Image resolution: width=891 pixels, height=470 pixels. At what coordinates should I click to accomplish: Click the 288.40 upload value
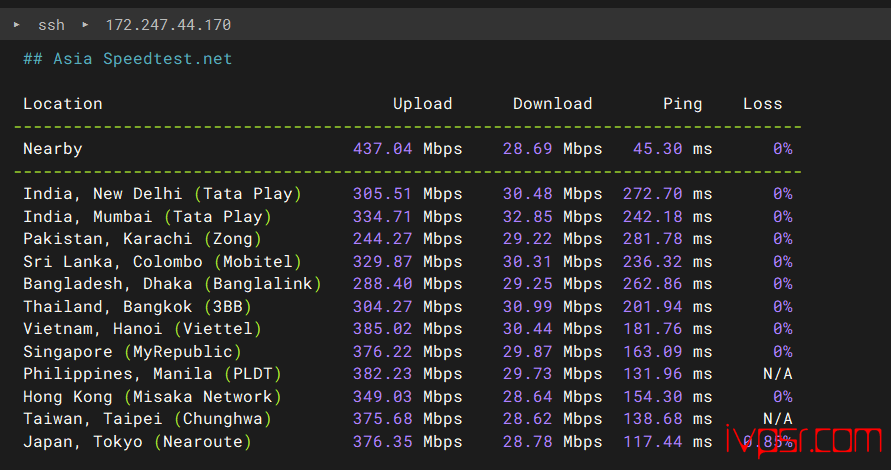pyautogui.click(x=382, y=284)
